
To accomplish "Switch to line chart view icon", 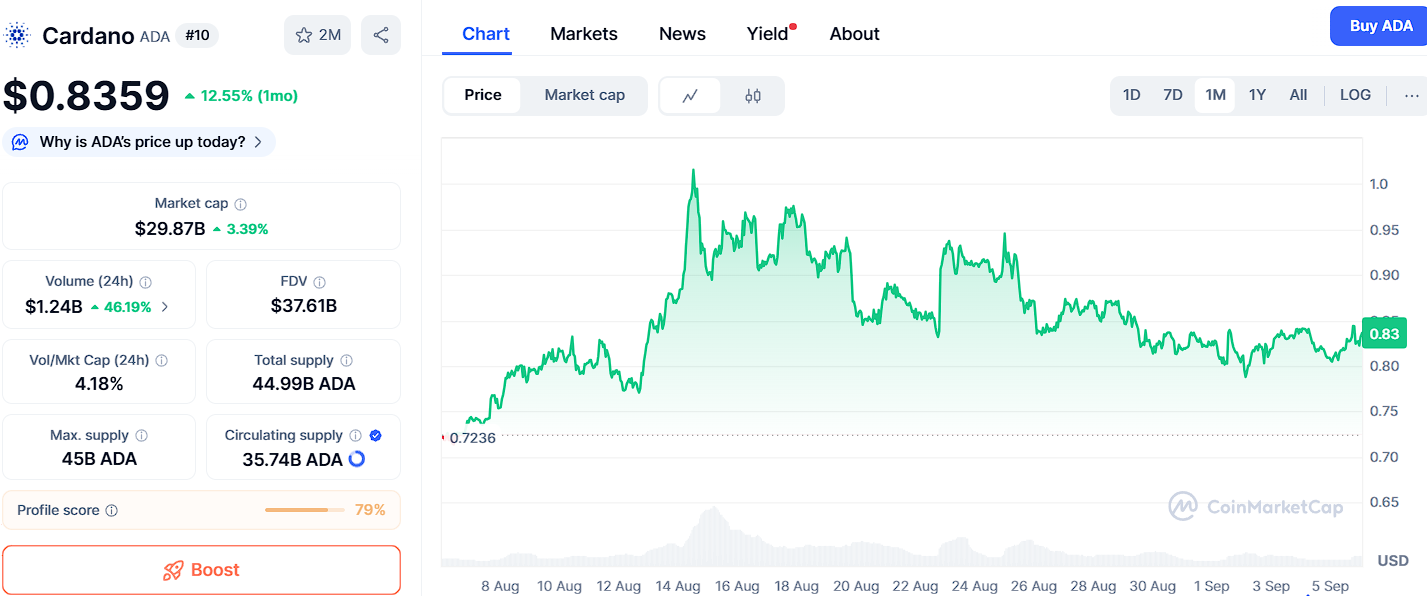I will (690, 96).
